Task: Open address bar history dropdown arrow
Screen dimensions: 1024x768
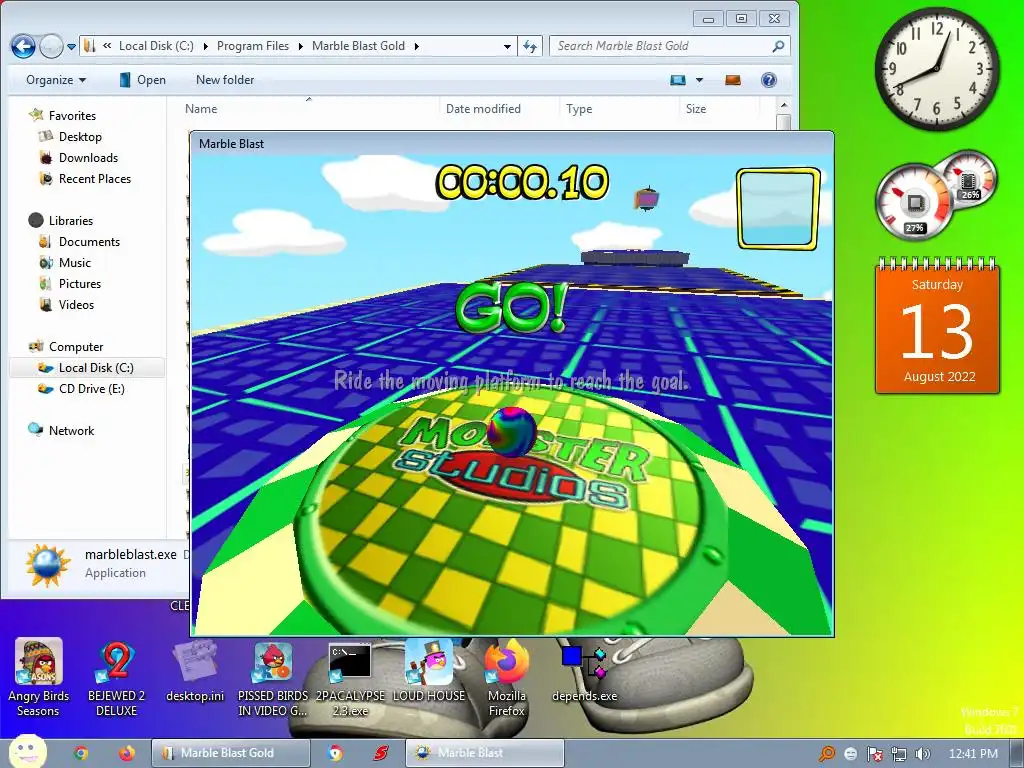Action: [507, 46]
